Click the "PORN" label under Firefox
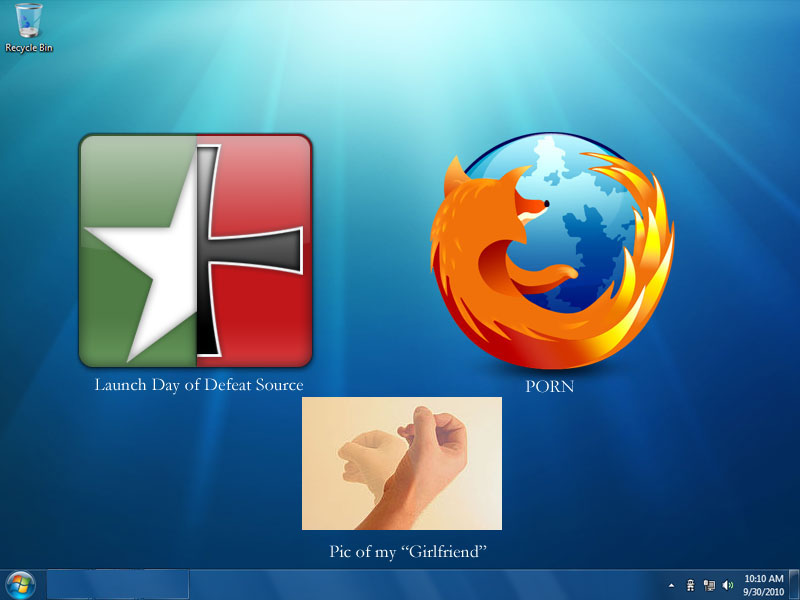The width and height of the screenshot is (800, 600). point(549,386)
